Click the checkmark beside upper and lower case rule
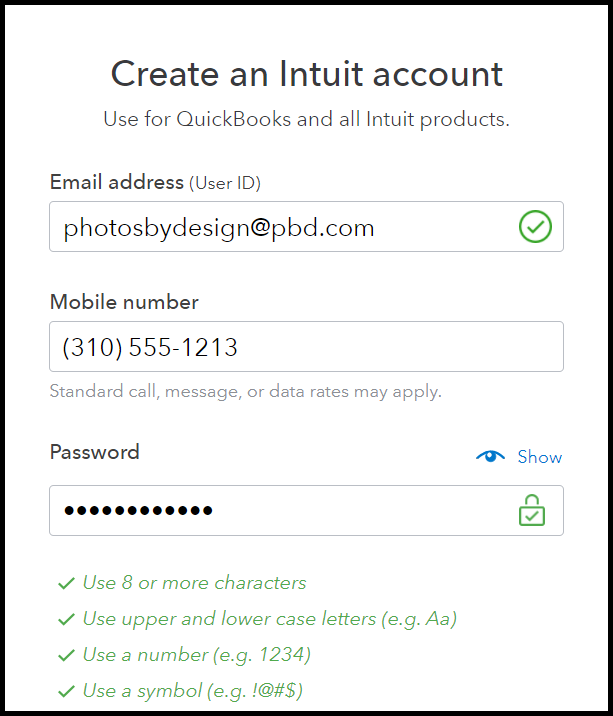613x716 pixels. point(67,619)
